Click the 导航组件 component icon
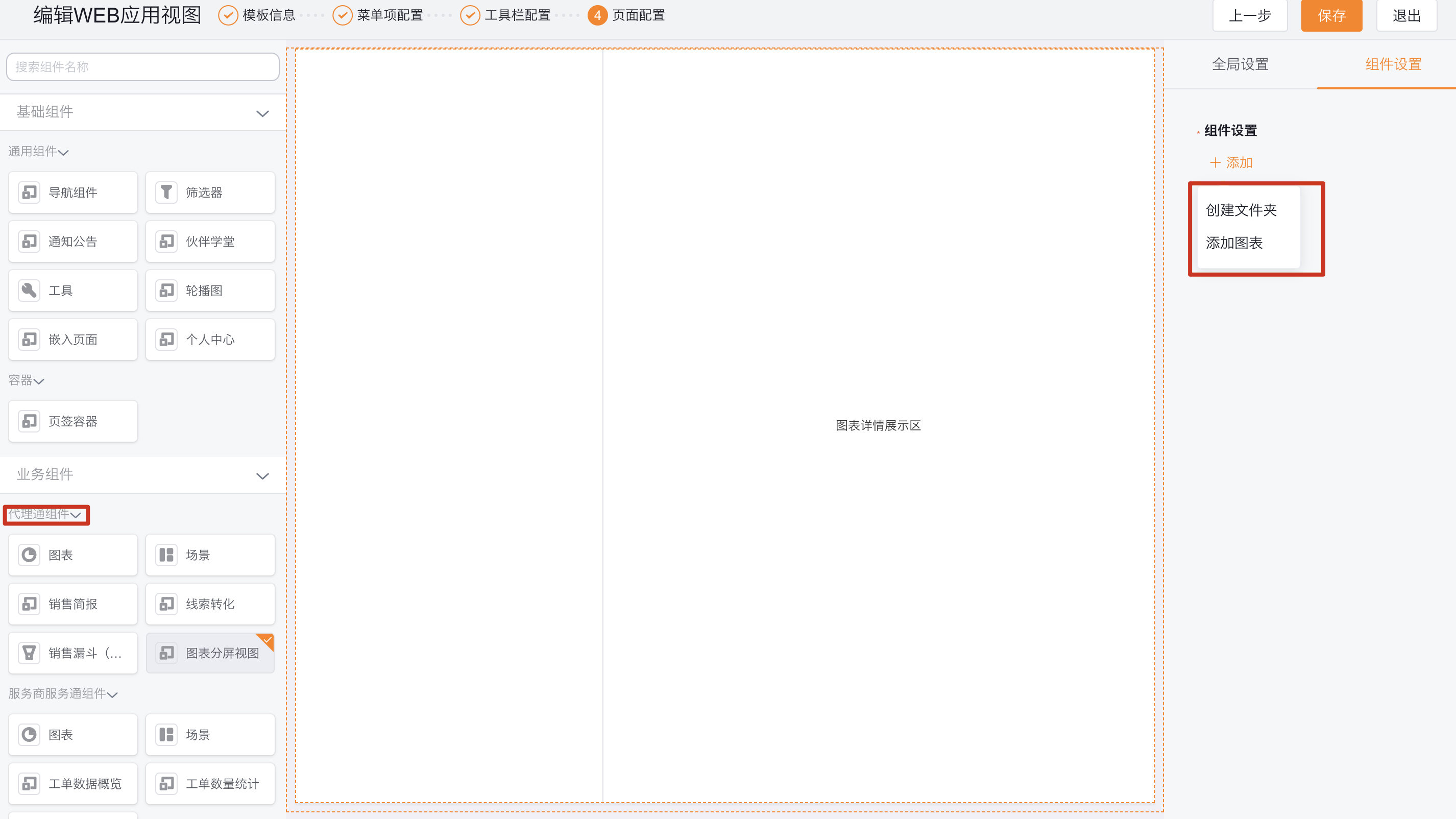The width and height of the screenshot is (1456, 819). [x=30, y=192]
